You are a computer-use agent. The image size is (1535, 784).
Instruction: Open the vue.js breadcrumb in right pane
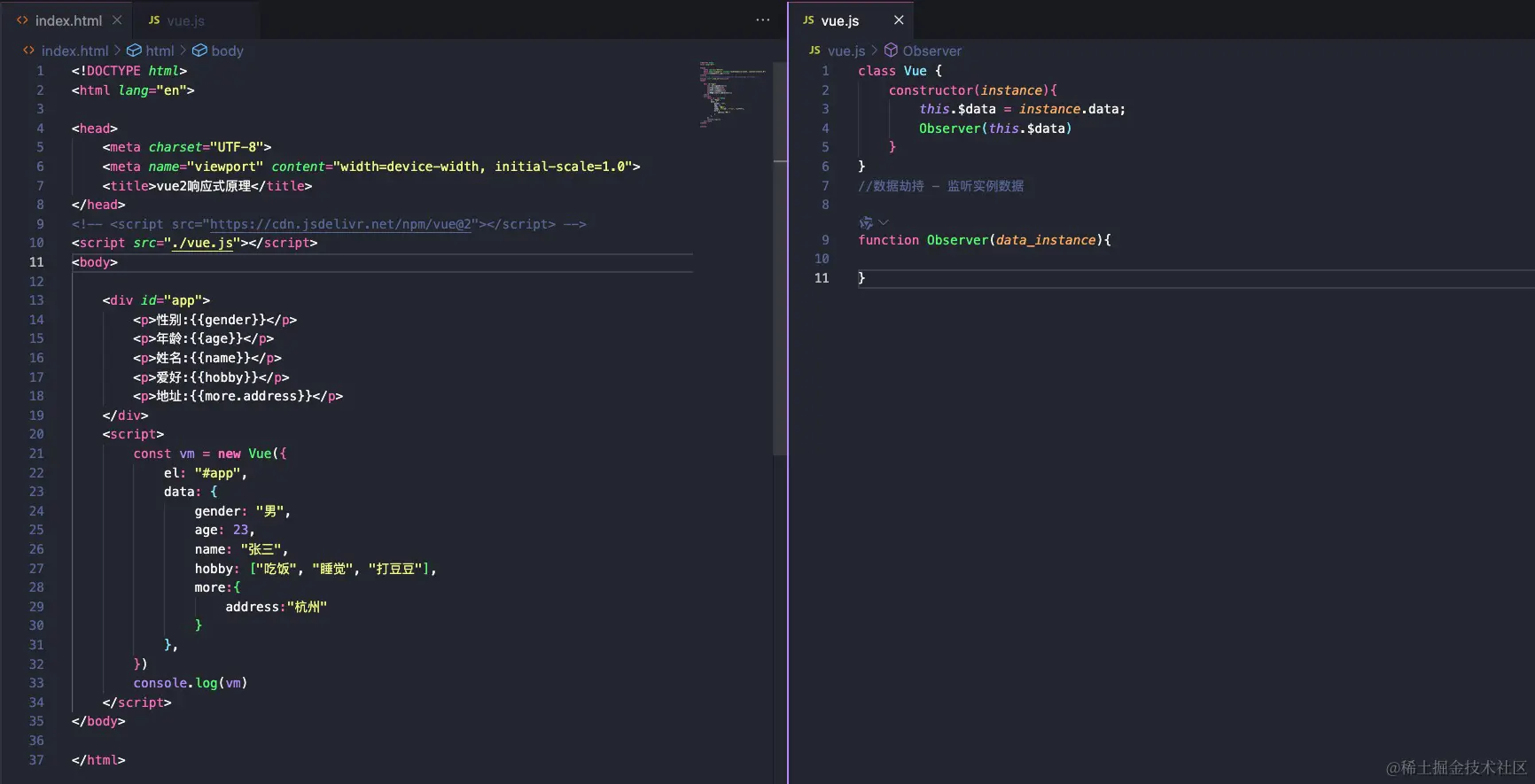click(x=846, y=50)
